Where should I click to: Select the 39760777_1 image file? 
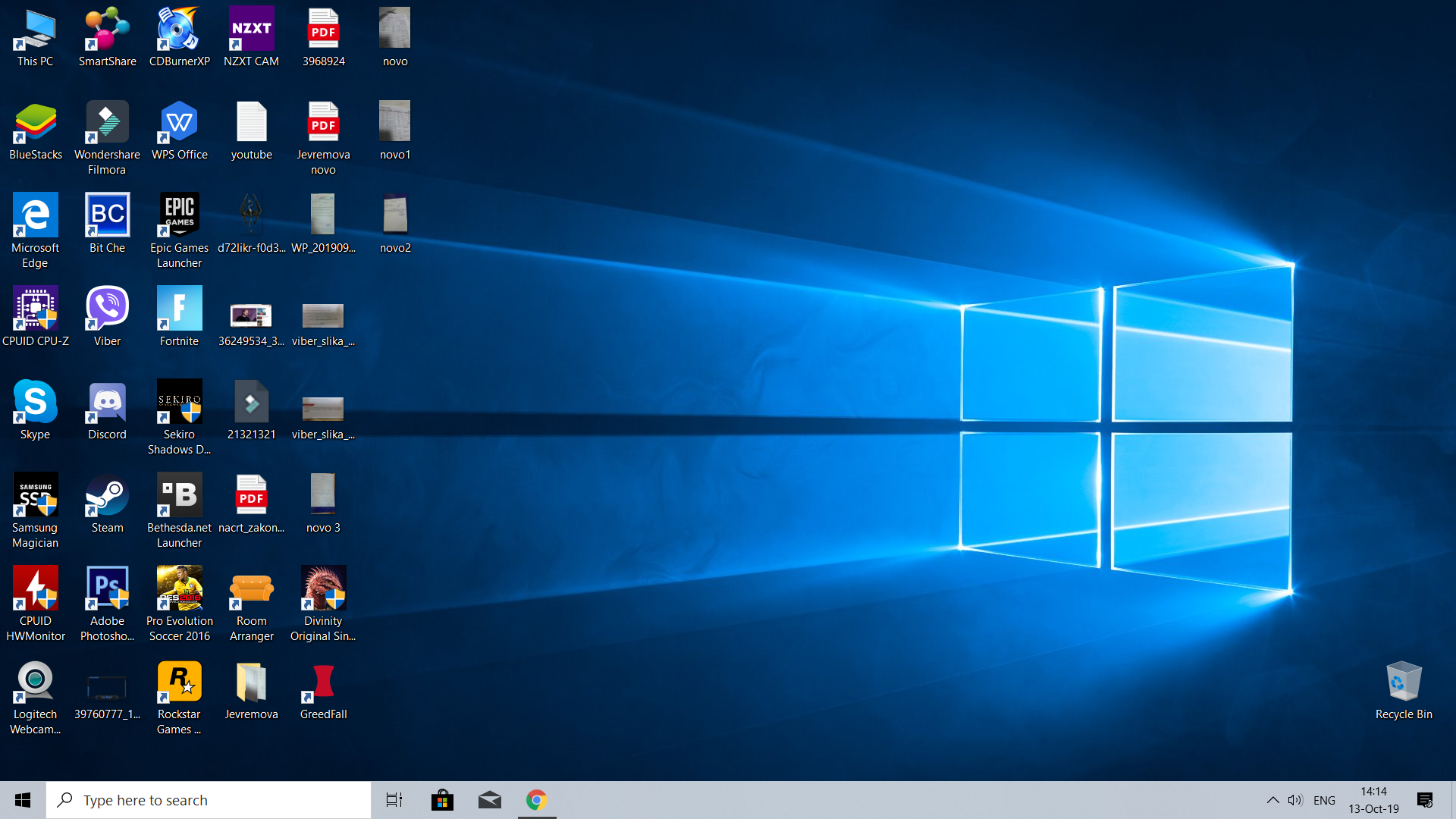pos(107,698)
